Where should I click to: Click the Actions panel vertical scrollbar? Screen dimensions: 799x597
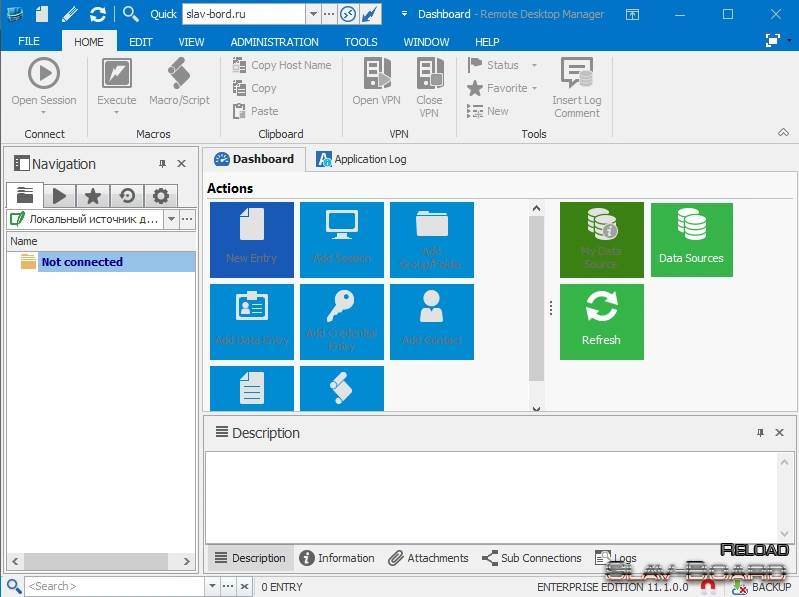pos(536,298)
